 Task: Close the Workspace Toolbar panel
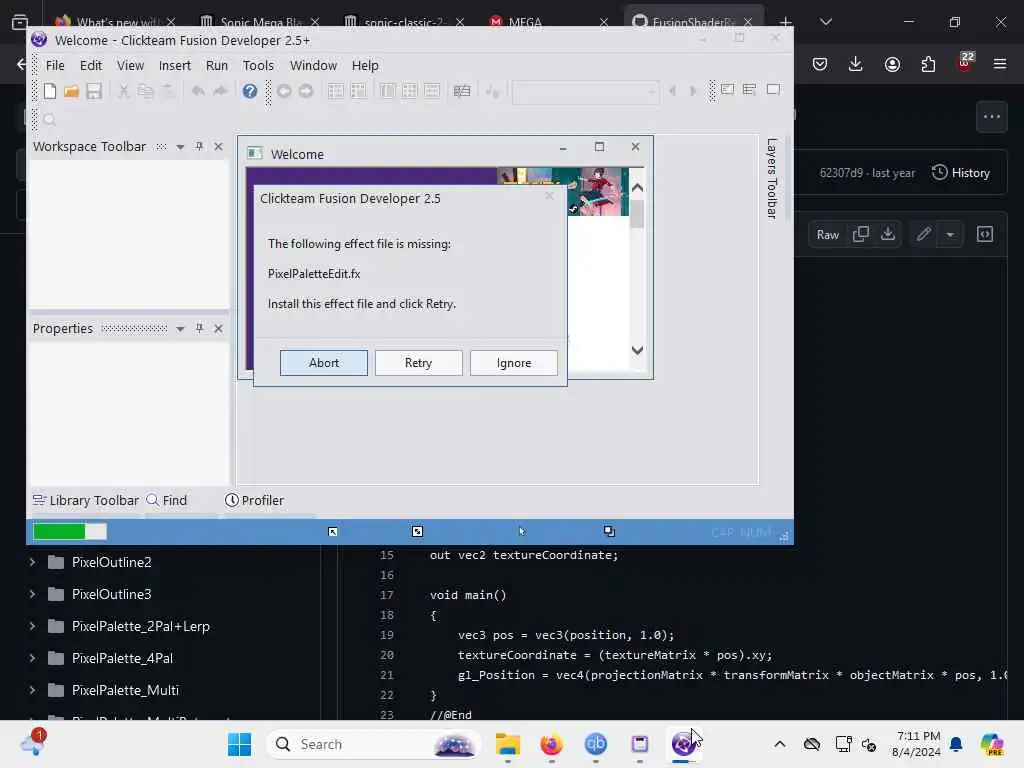(219, 146)
